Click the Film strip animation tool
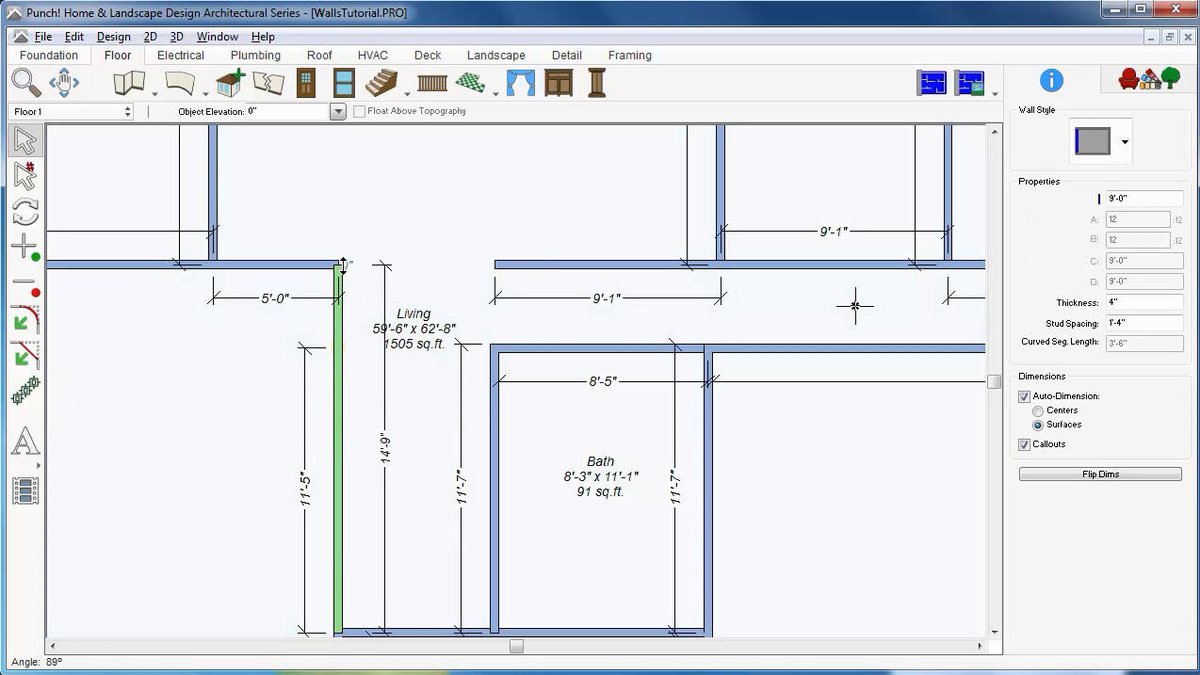The height and width of the screenshot is (675, 1200). (x=25, y=490)
